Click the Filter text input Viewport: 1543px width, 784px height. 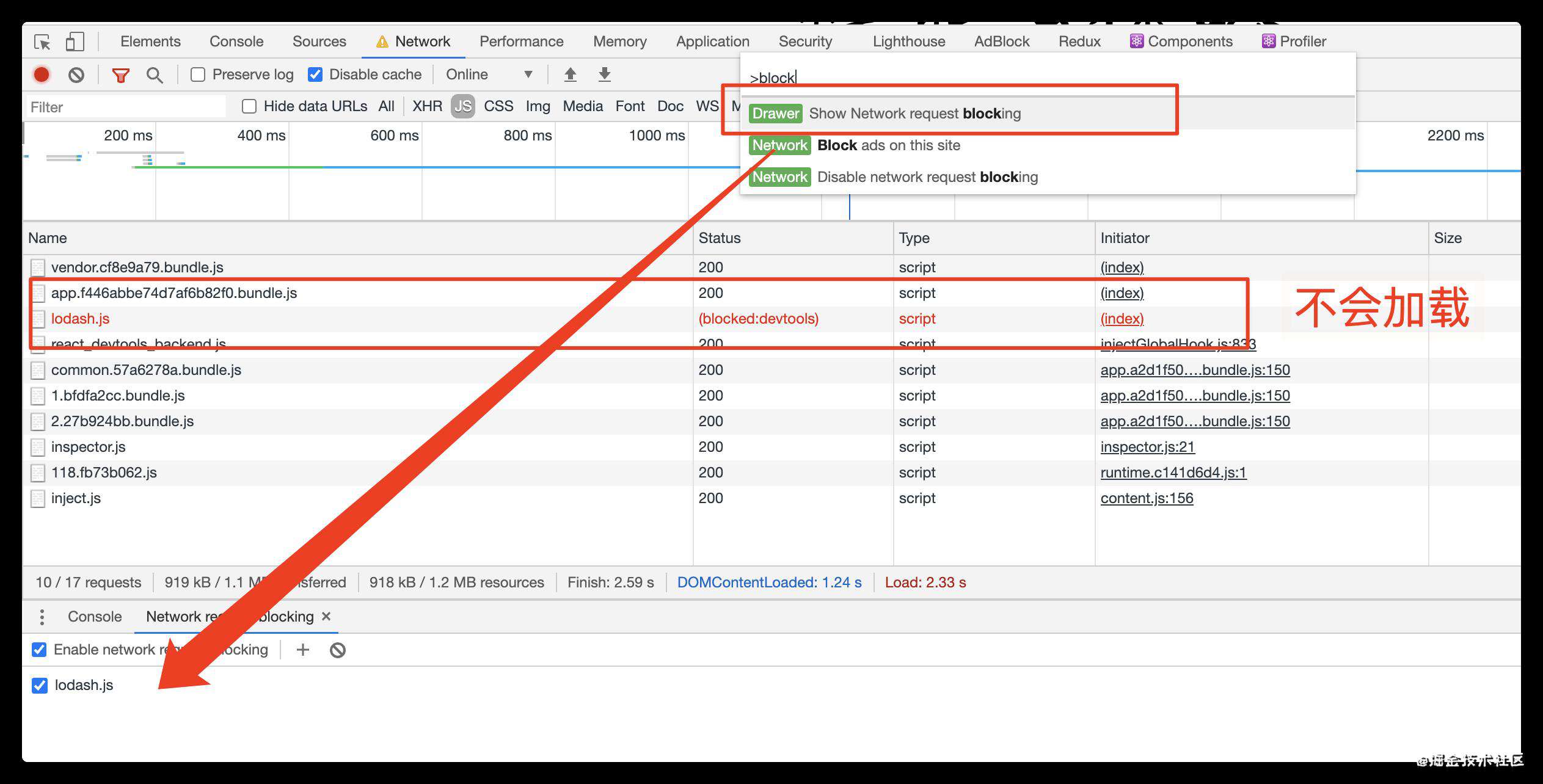pyautogui.click(x=126, y=107)
